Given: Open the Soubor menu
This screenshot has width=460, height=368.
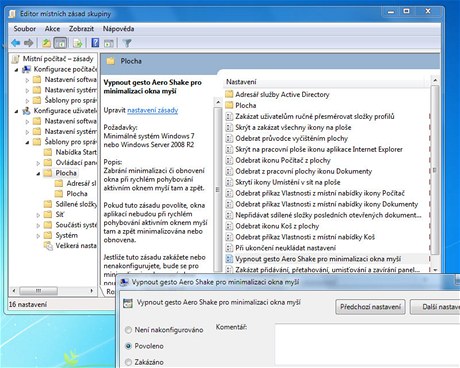Looking at the screenshot, I should click(25, 29).
